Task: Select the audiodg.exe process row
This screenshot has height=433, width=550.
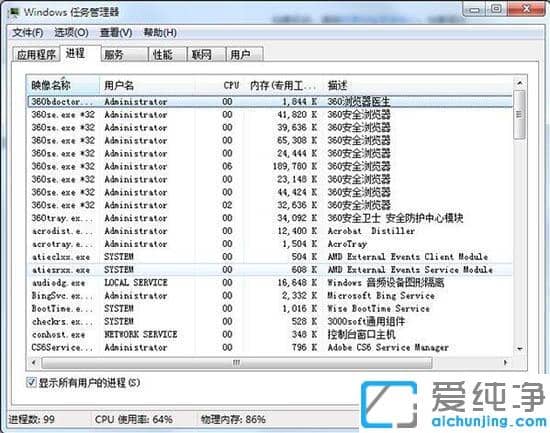Action: click(270, 283)
